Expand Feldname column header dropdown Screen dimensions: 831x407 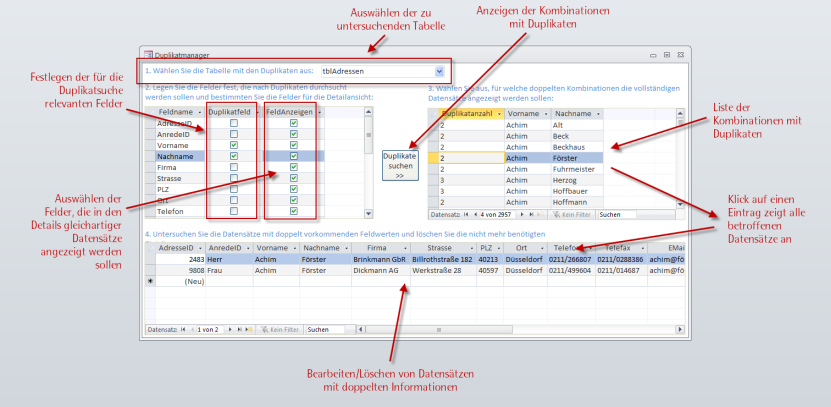pos(199,112)
